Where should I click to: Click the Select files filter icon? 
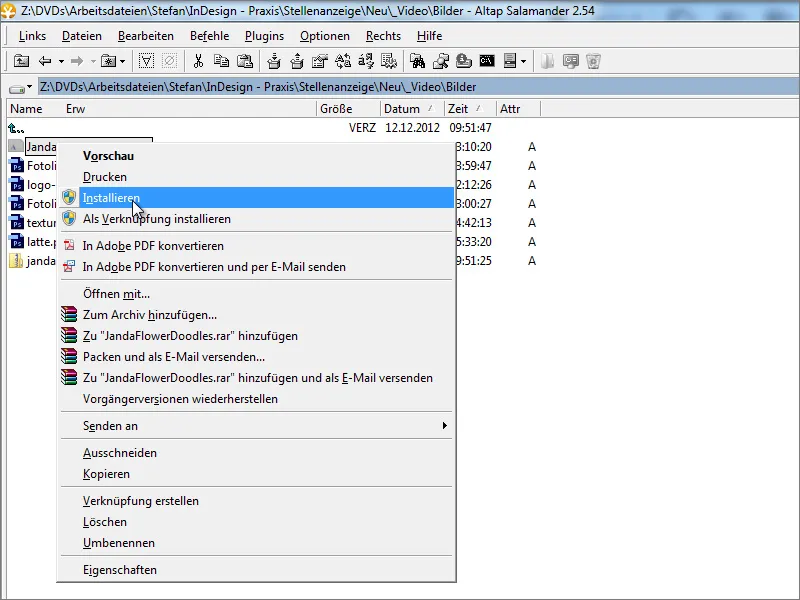click(146, 61)
